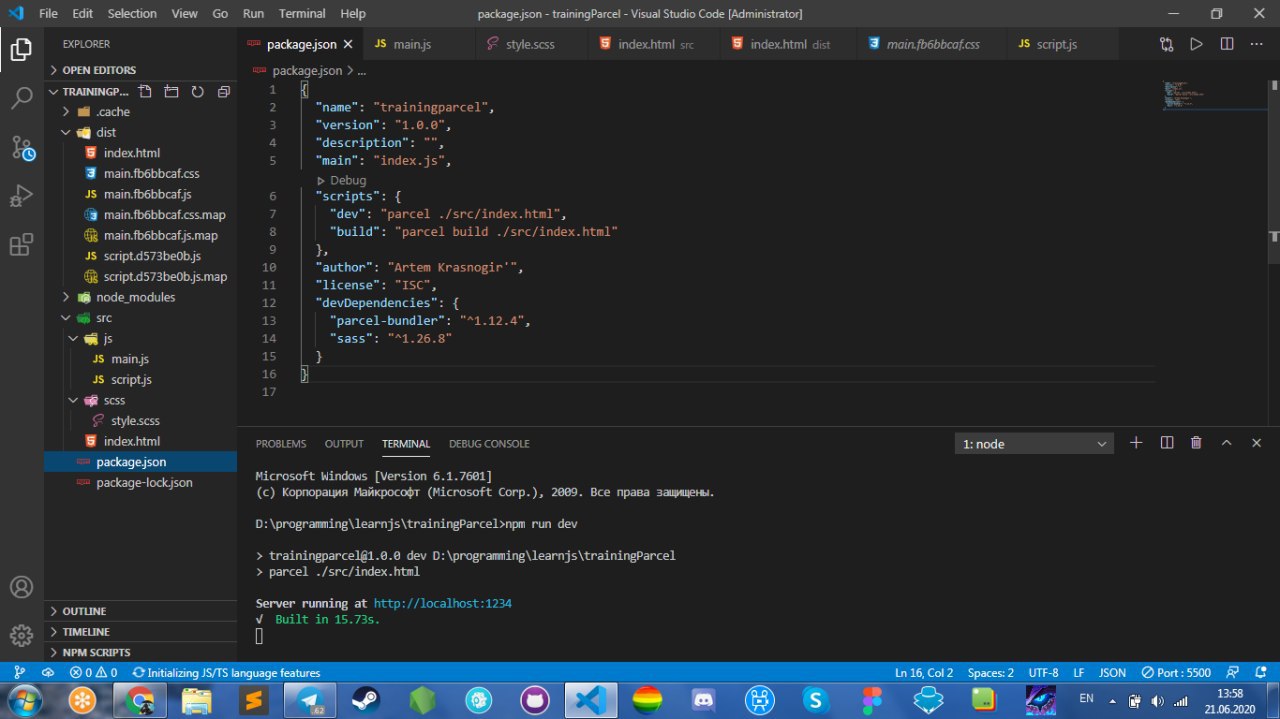Click UTF-8 encoding in status bar
This screenshot has width=1280, height=719.
click(x=1043, y=673)
